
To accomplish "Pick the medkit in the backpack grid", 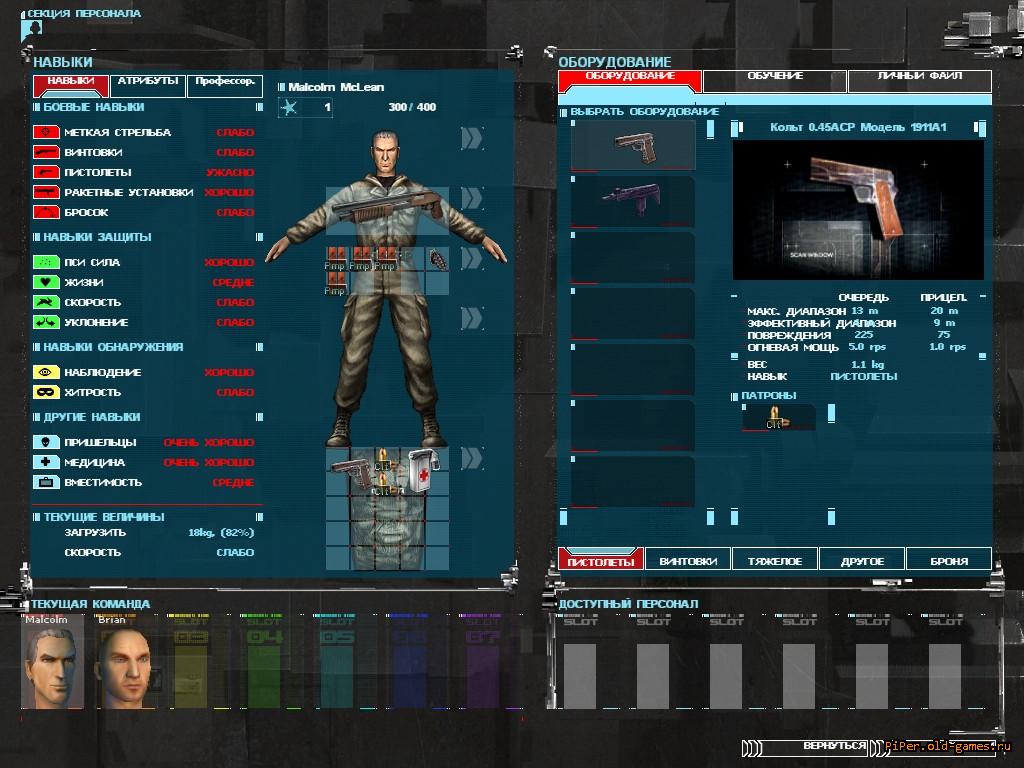I will (x=417, y=470).
